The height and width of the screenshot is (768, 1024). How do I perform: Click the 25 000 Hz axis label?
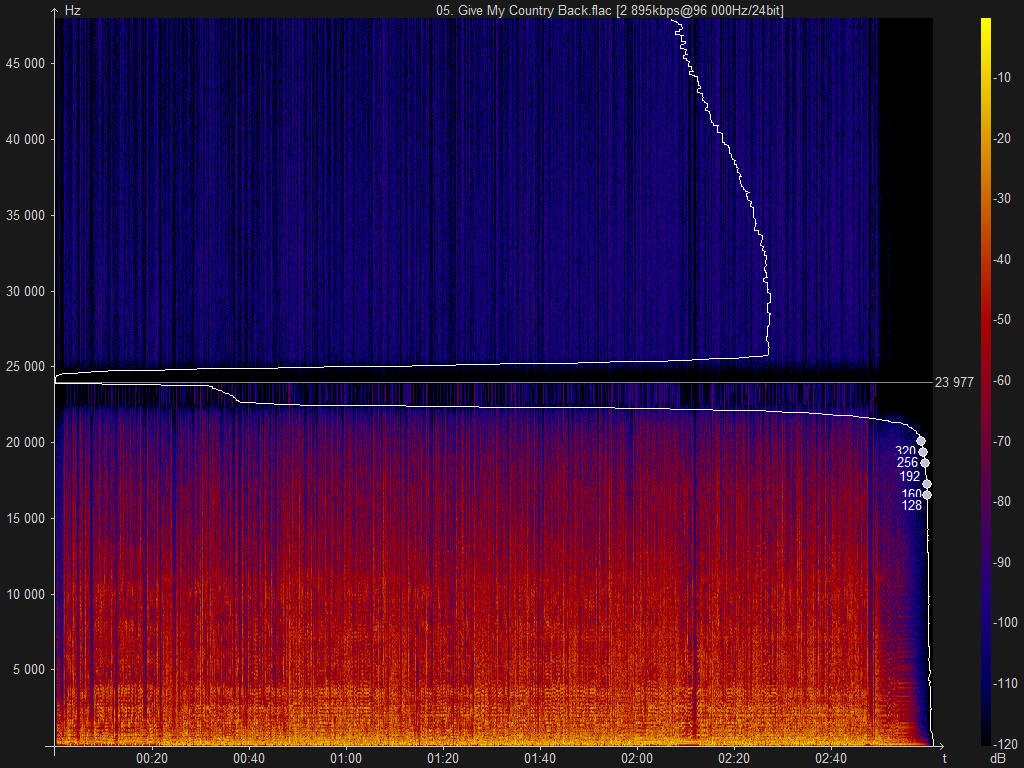click(x=25, y=367)
